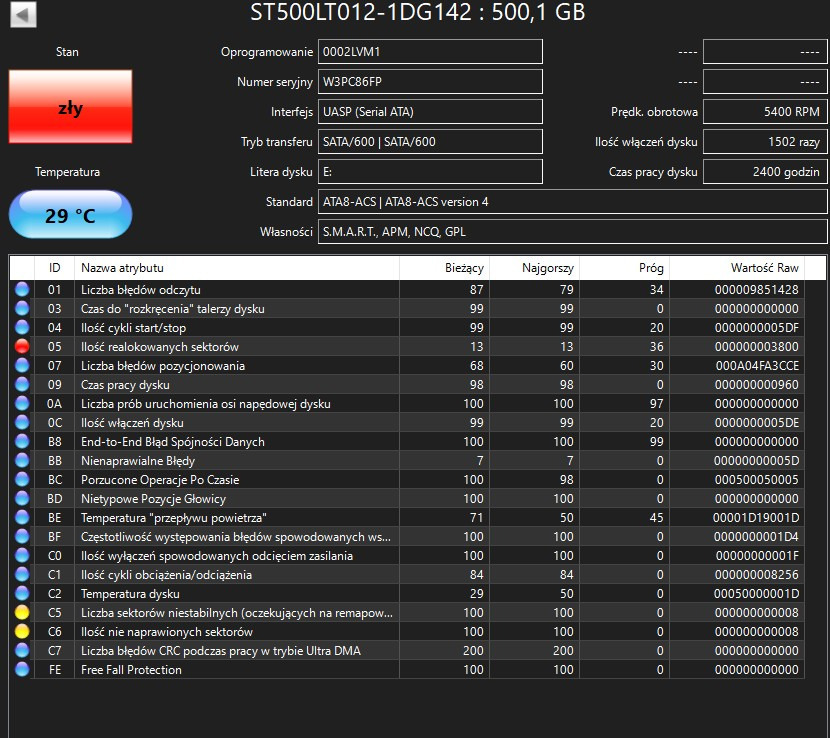
Task: Click the back arrow button
Action: (23, 14)
